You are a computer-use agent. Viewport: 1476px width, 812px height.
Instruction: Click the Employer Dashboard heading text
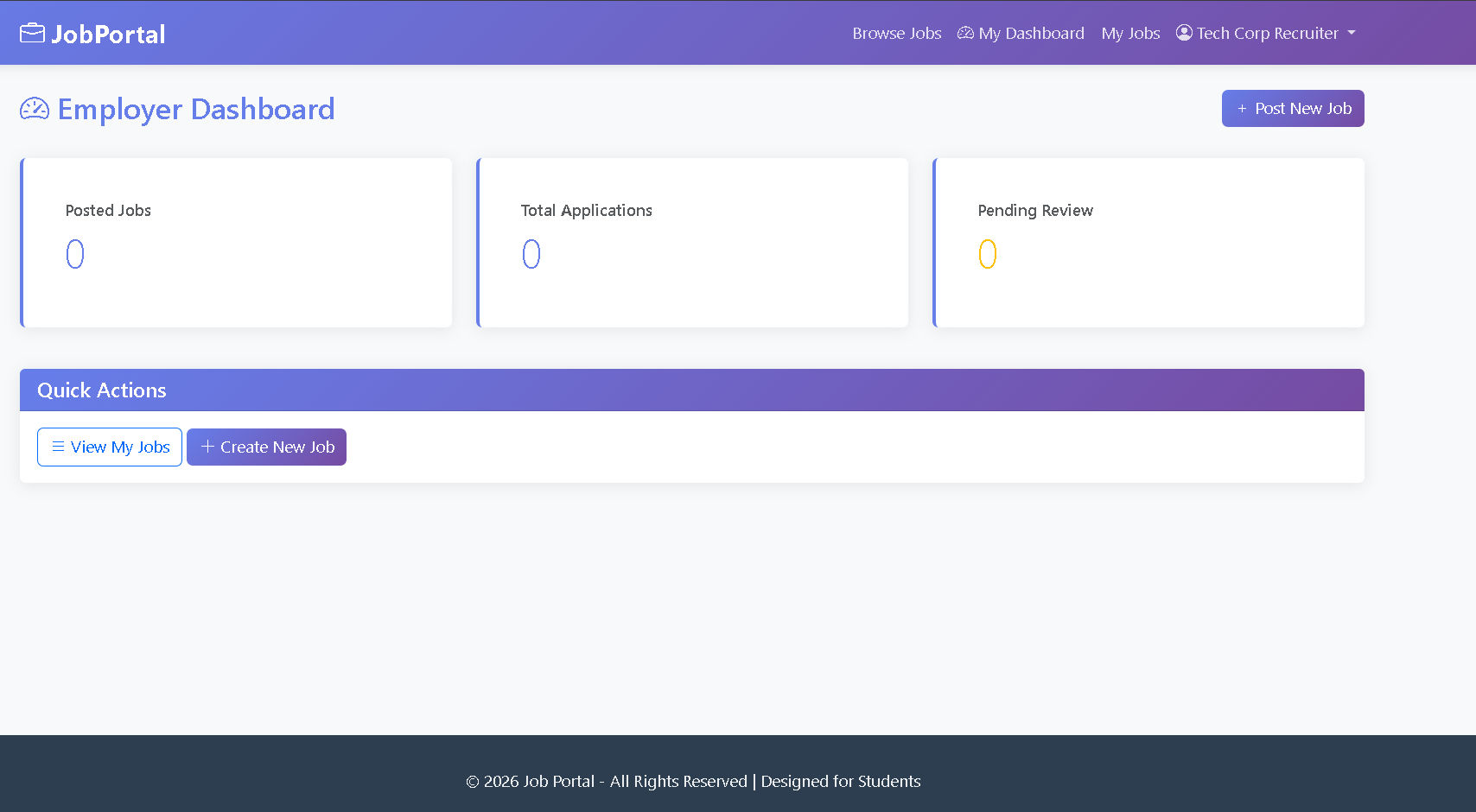click(196, 109)
